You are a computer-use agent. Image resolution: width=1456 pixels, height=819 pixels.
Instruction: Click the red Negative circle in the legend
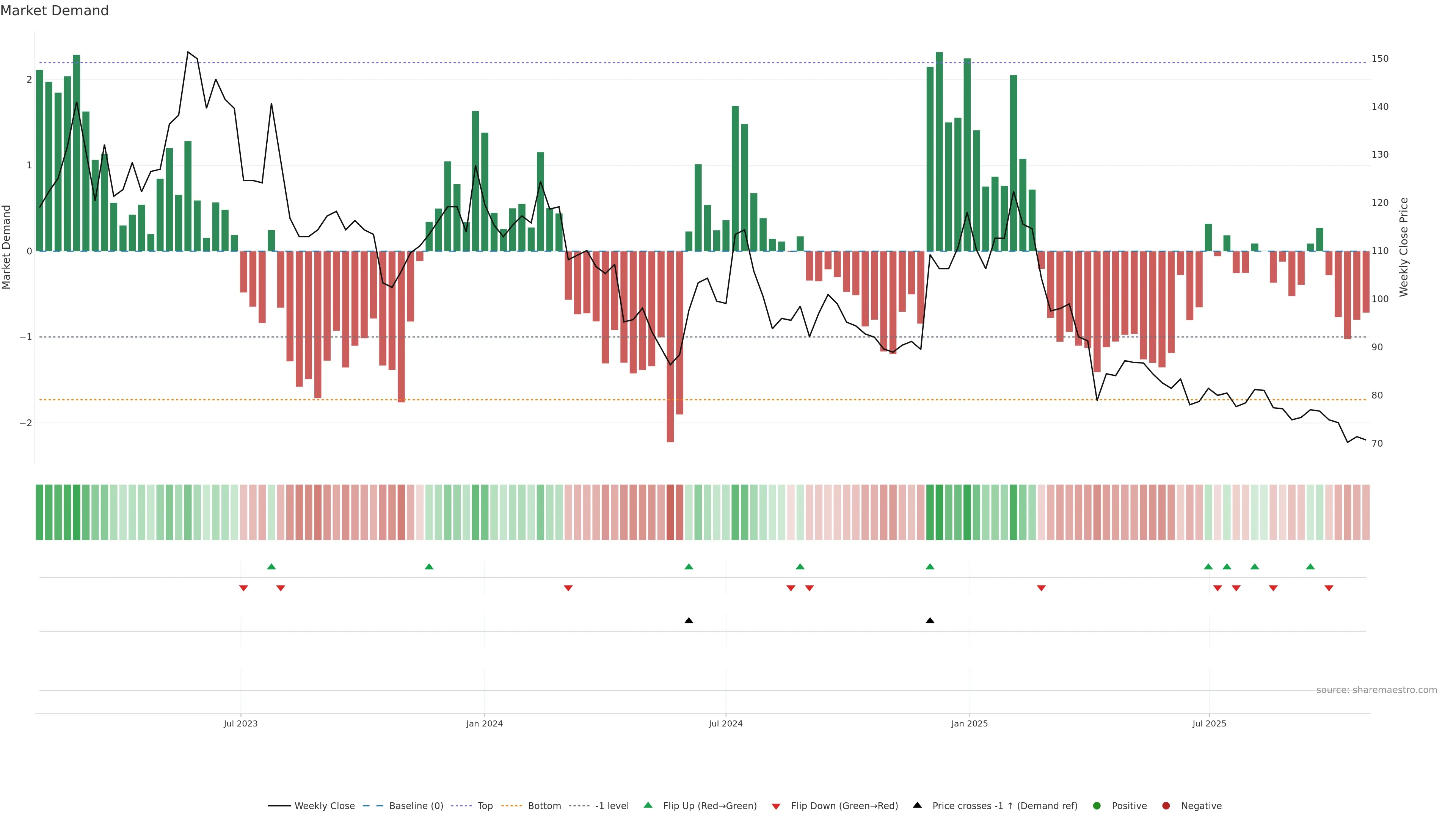[1166, 805]
